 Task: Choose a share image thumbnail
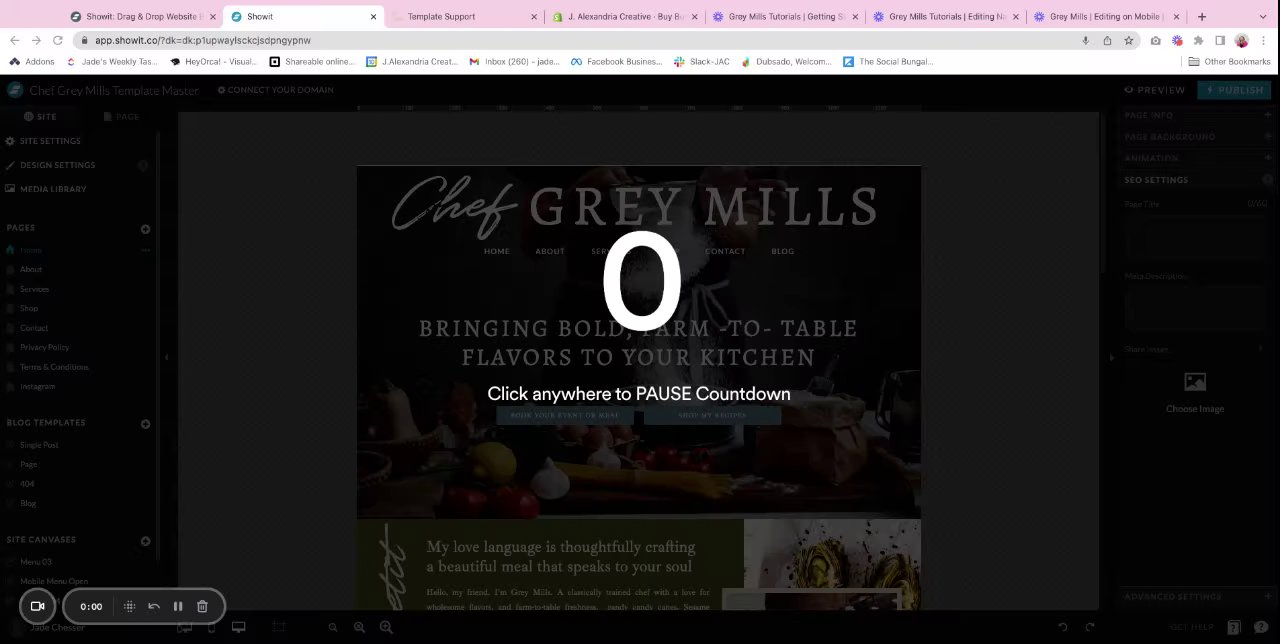[x=1195, y=392]
